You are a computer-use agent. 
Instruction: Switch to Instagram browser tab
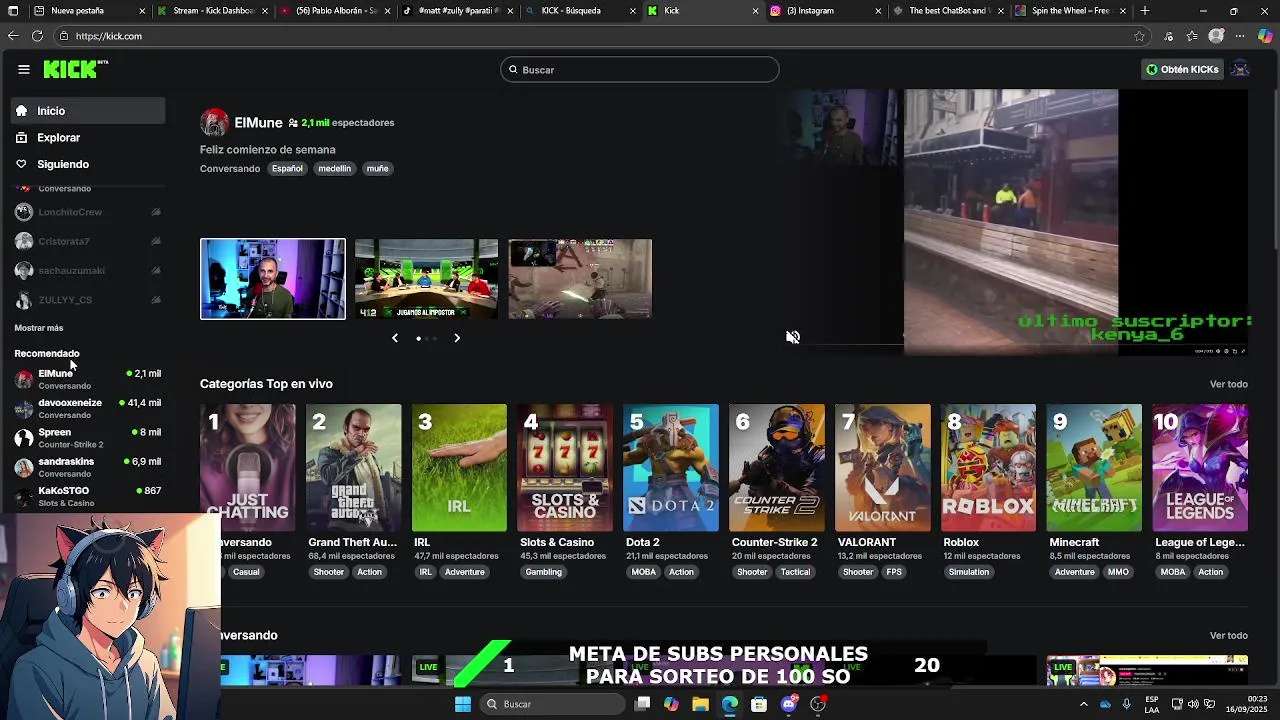(x=826, y=11)
